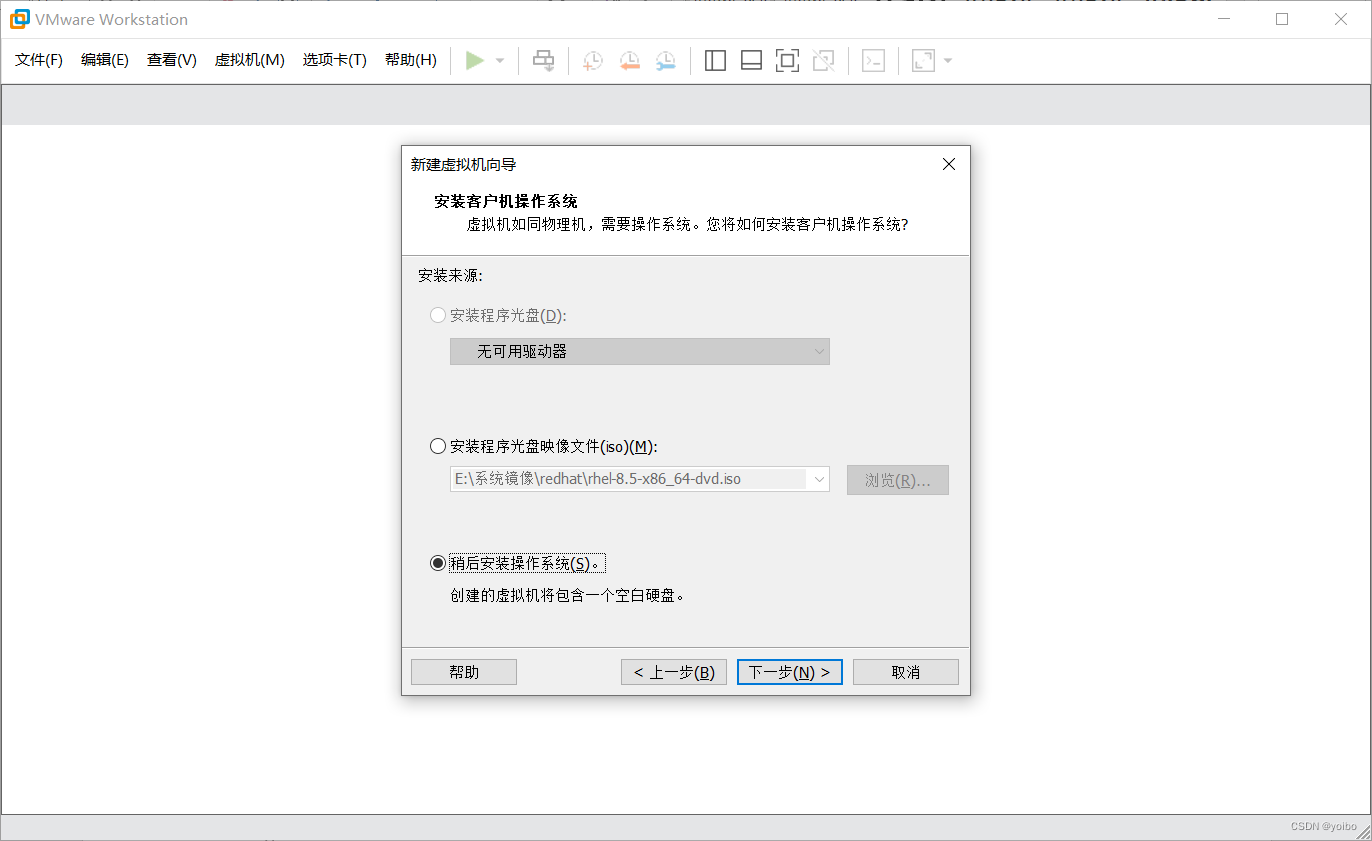Open the 编辑(E) menu
Screen dimensions: 1372x841
[x=105, y=60]
